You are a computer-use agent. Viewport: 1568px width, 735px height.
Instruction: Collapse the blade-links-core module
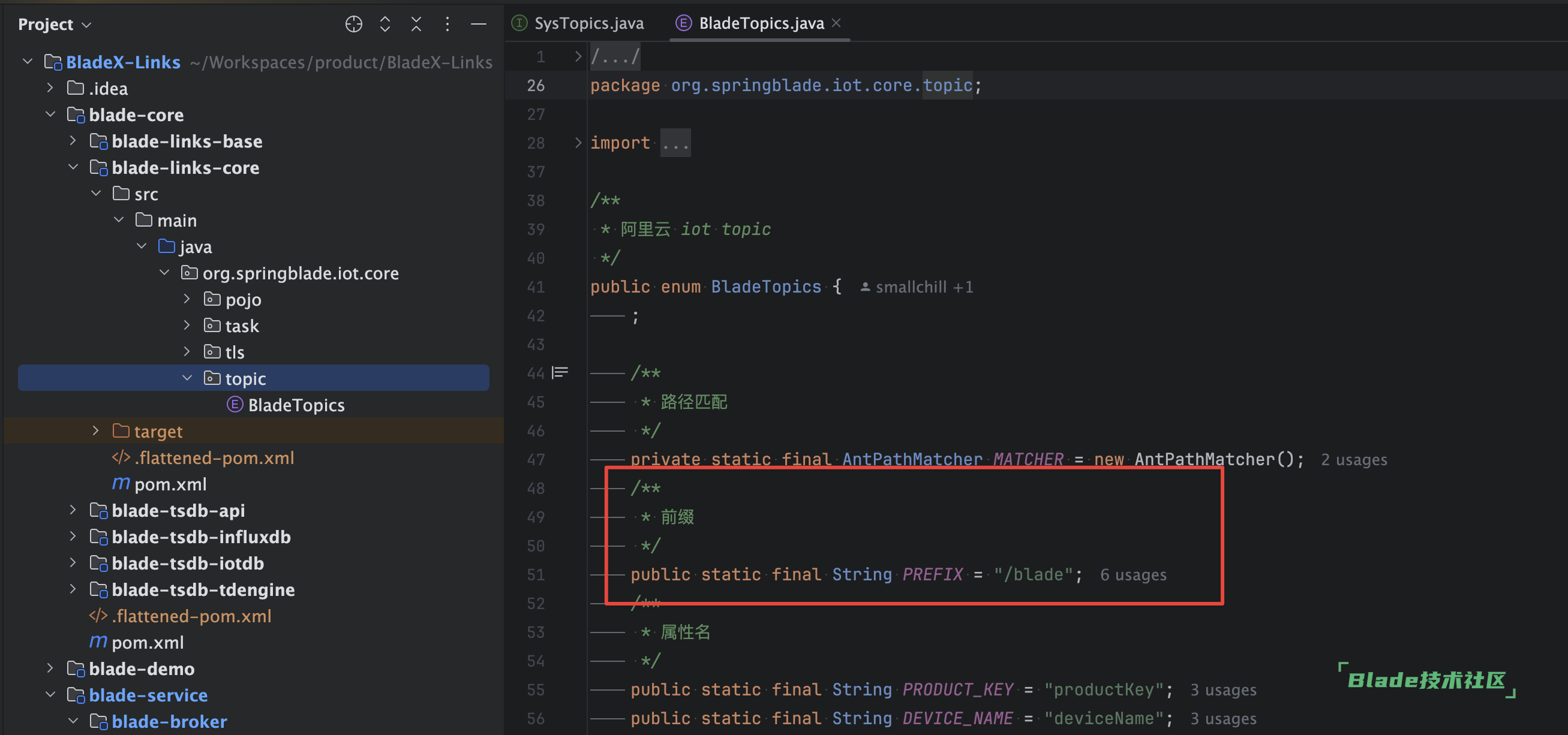[73, 167]
